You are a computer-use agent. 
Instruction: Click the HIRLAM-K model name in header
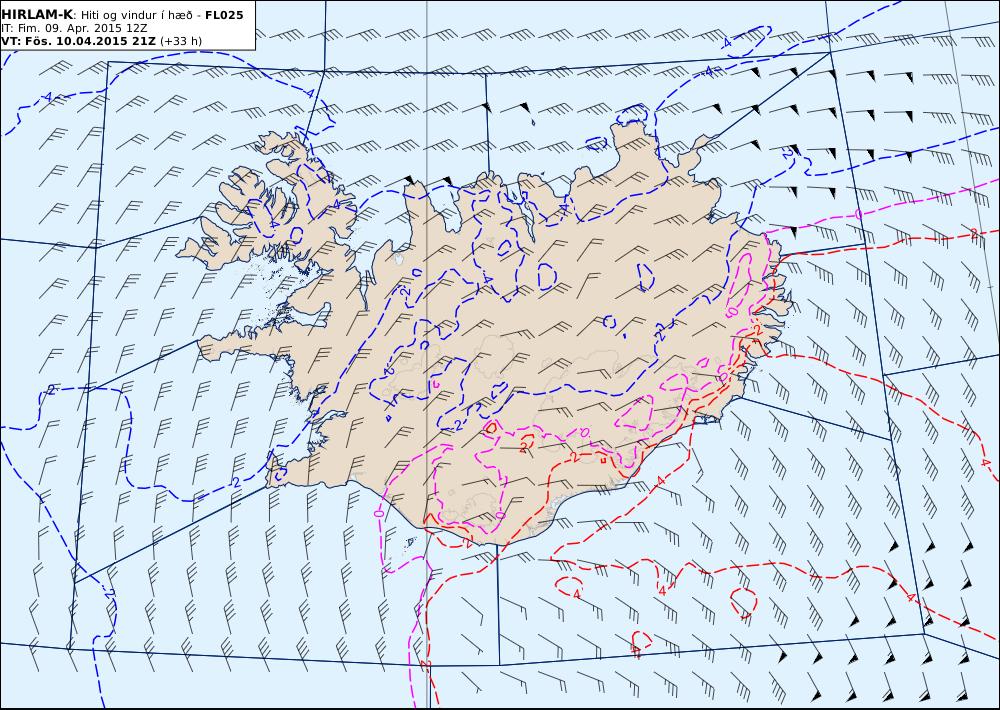coord(36,15)
